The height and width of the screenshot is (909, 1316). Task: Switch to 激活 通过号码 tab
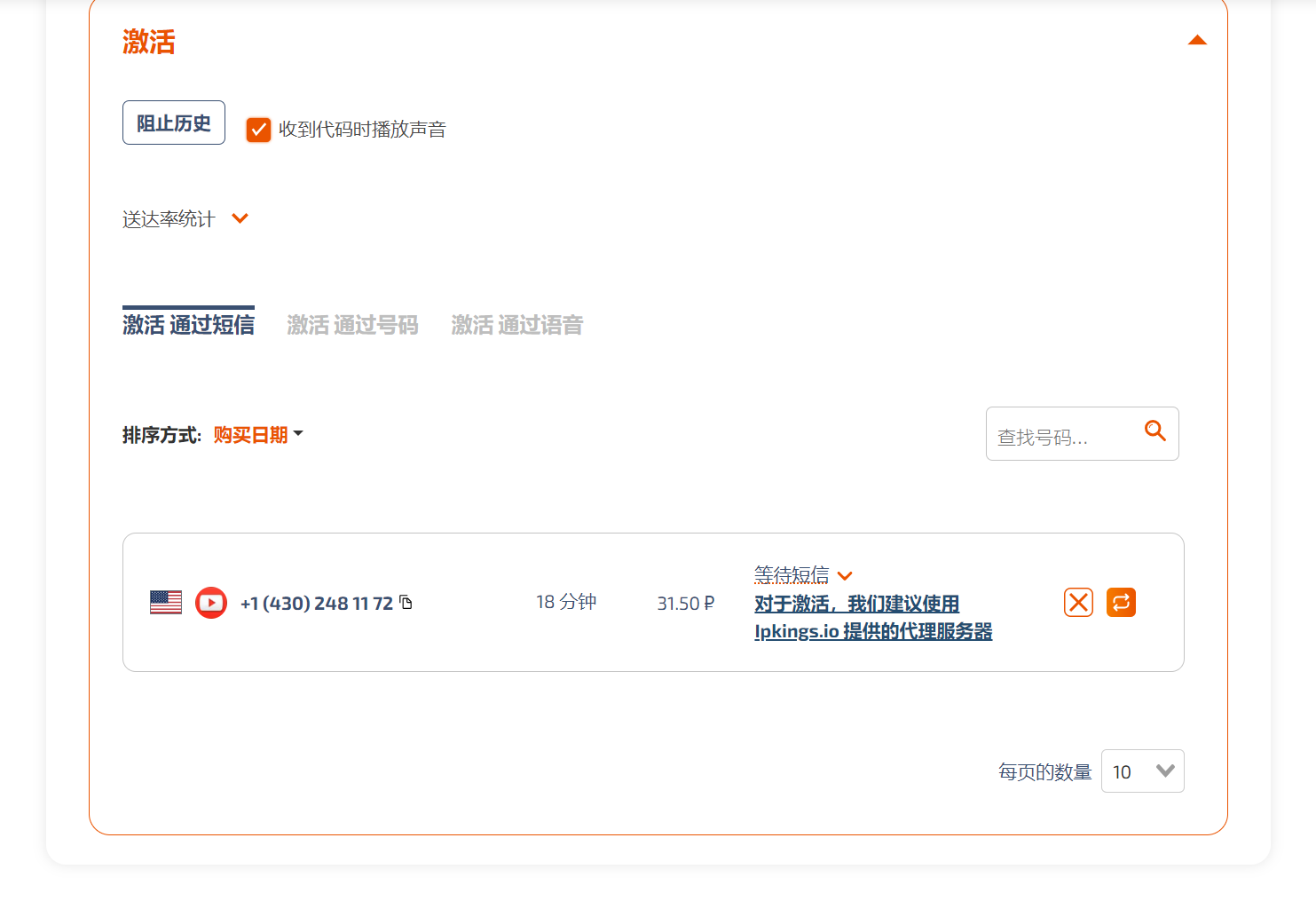tap(352, 325)
